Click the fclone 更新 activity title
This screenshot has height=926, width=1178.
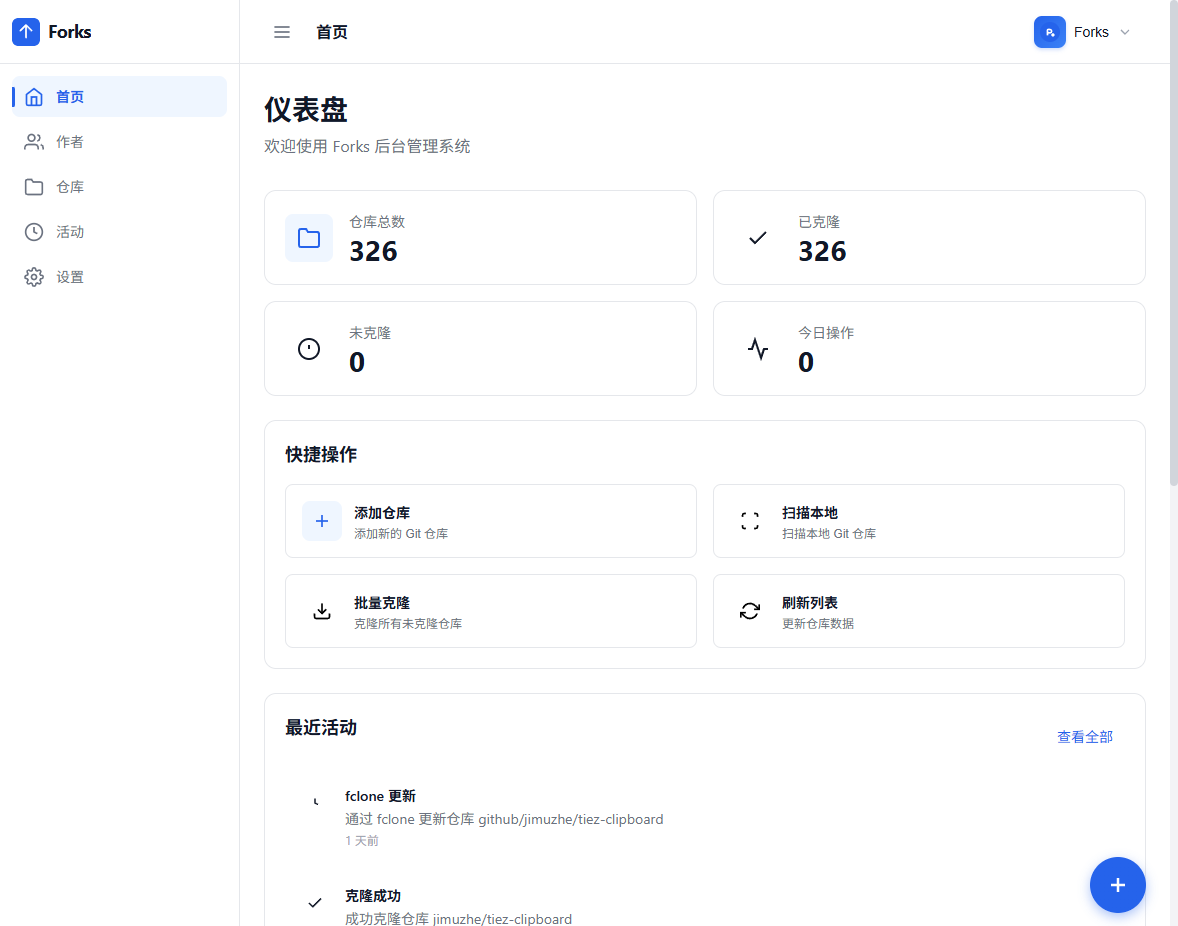coord(380,796)
